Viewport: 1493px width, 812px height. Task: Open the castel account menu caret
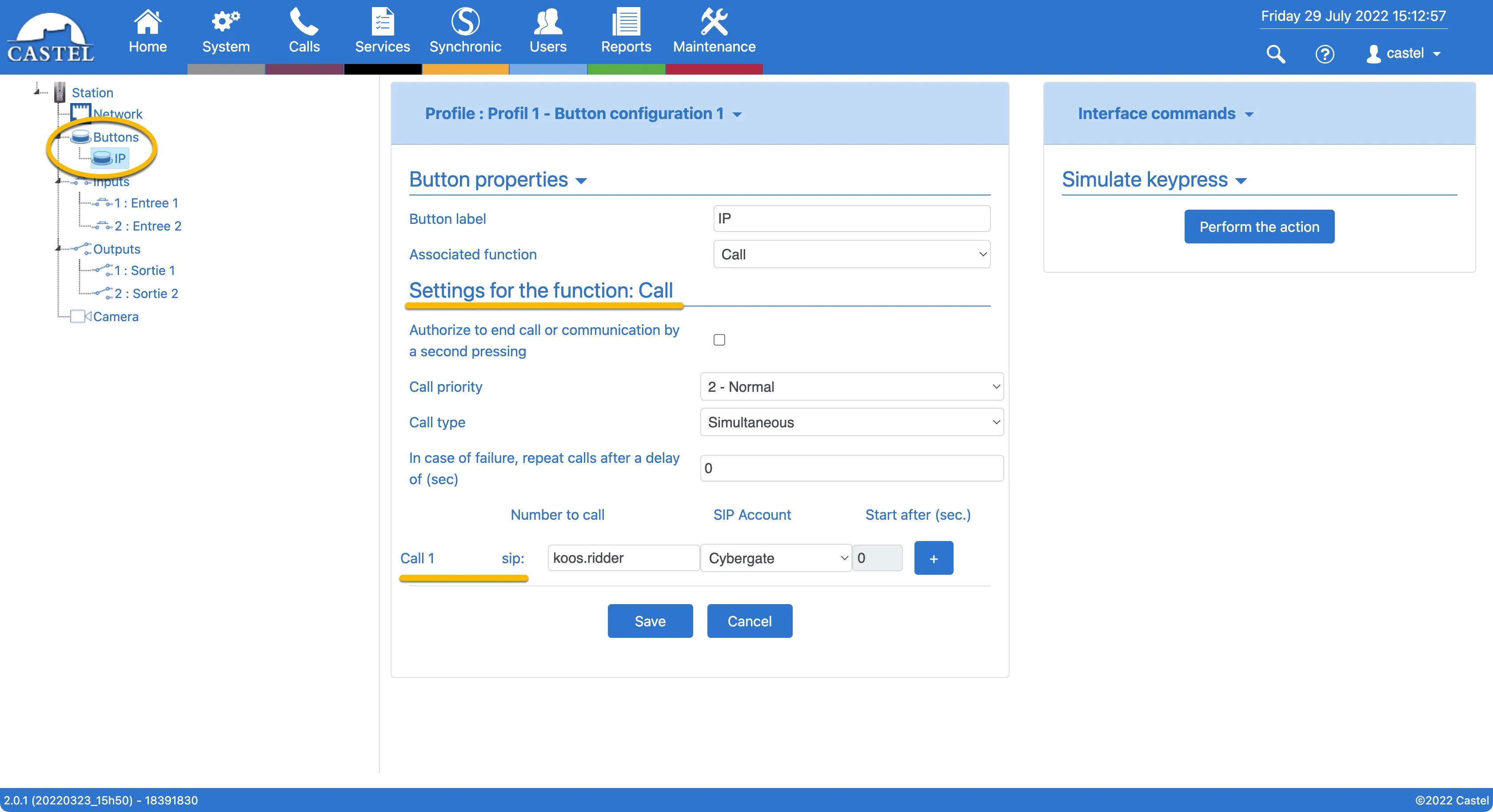(1436, 54)
